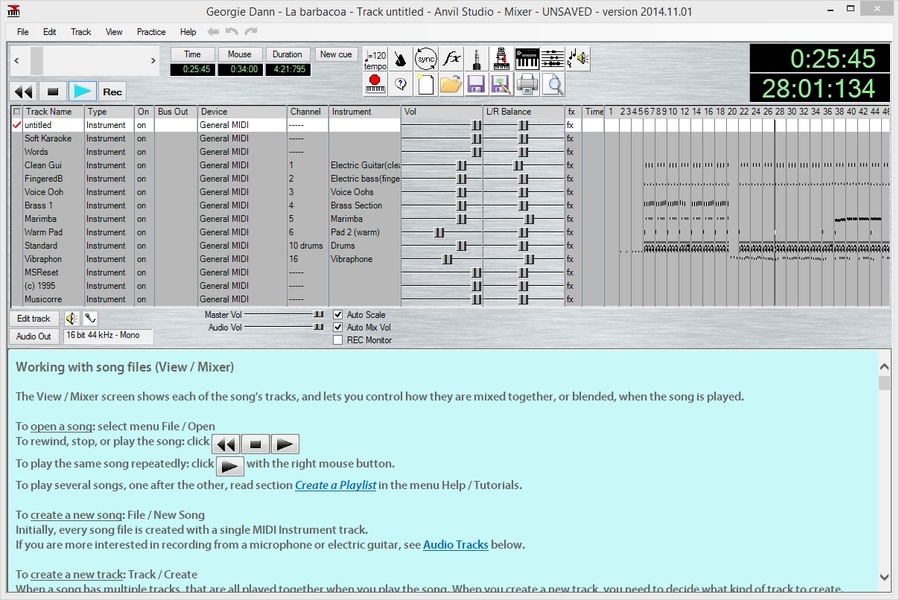Open the Track menu
This screenshot has height=600, width=899.
[81, 32]
